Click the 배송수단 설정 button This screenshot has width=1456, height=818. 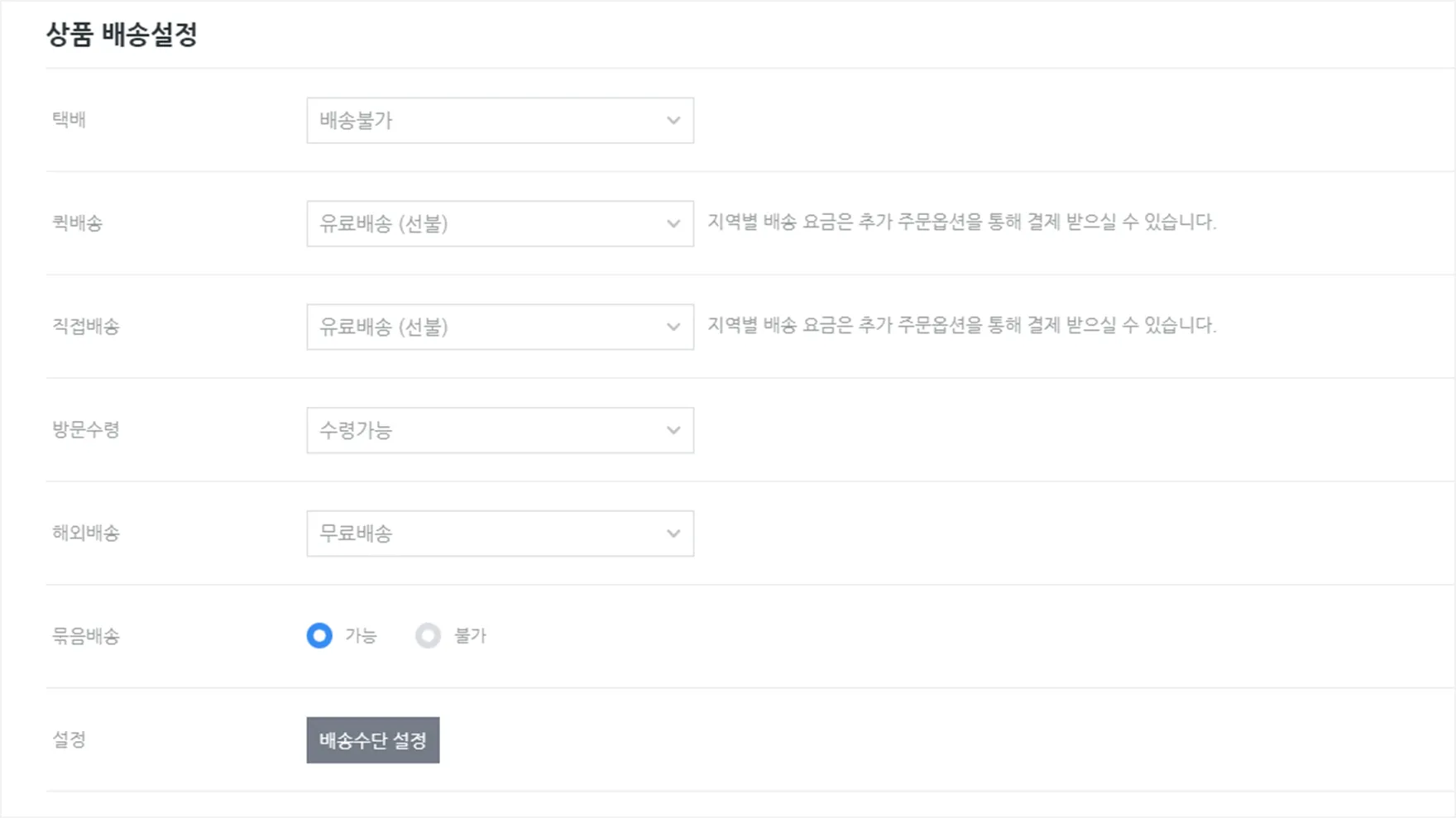(x=372, y=740)
